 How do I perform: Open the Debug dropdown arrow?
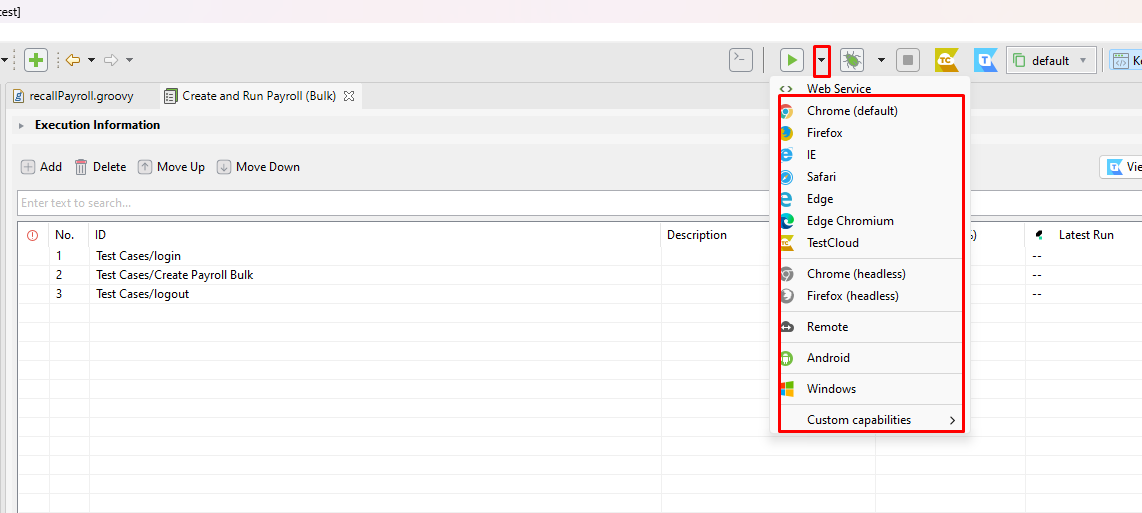(881, 60)
